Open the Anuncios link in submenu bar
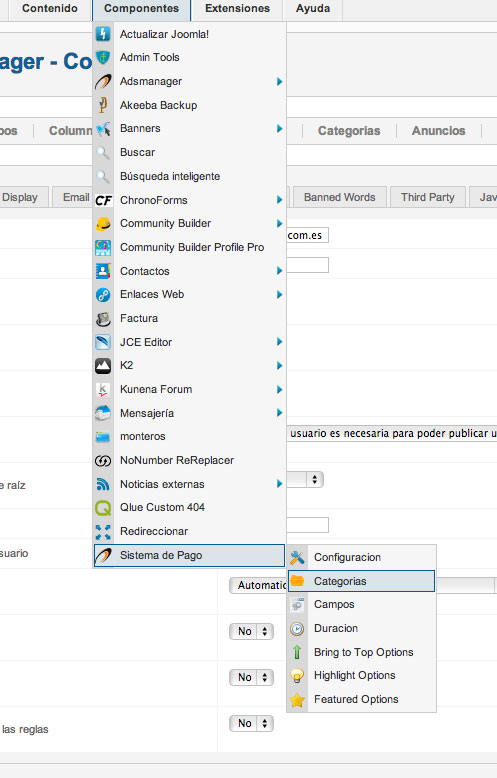Viewport: 497px width, 778px height. tap(438, 131)
